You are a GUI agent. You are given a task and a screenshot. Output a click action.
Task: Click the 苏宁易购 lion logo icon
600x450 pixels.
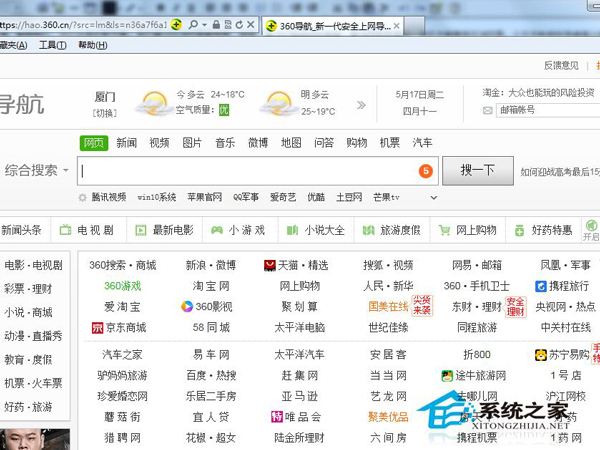coord(541,355)
